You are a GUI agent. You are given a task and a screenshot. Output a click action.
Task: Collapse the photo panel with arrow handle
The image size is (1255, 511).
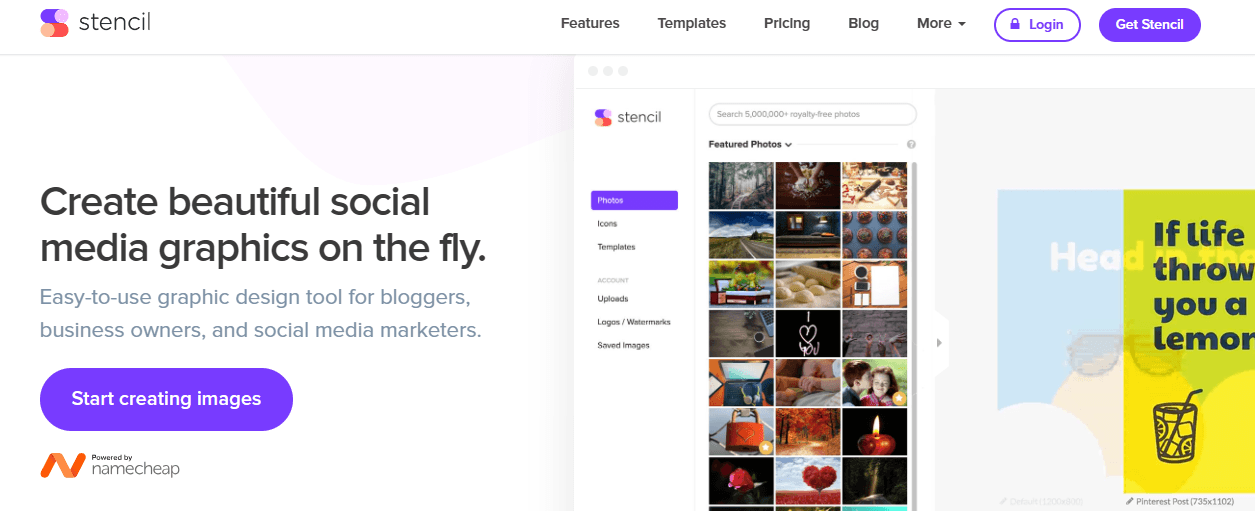click(939, 343)
